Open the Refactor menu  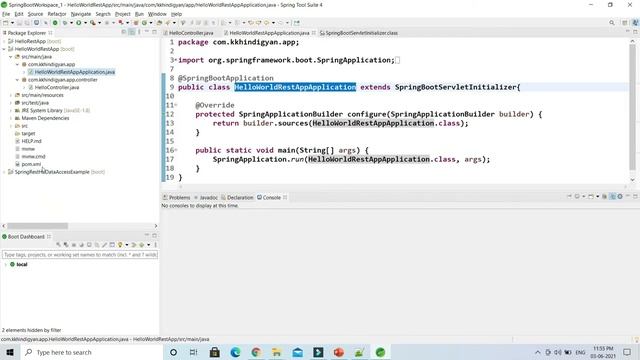point(57,14)
